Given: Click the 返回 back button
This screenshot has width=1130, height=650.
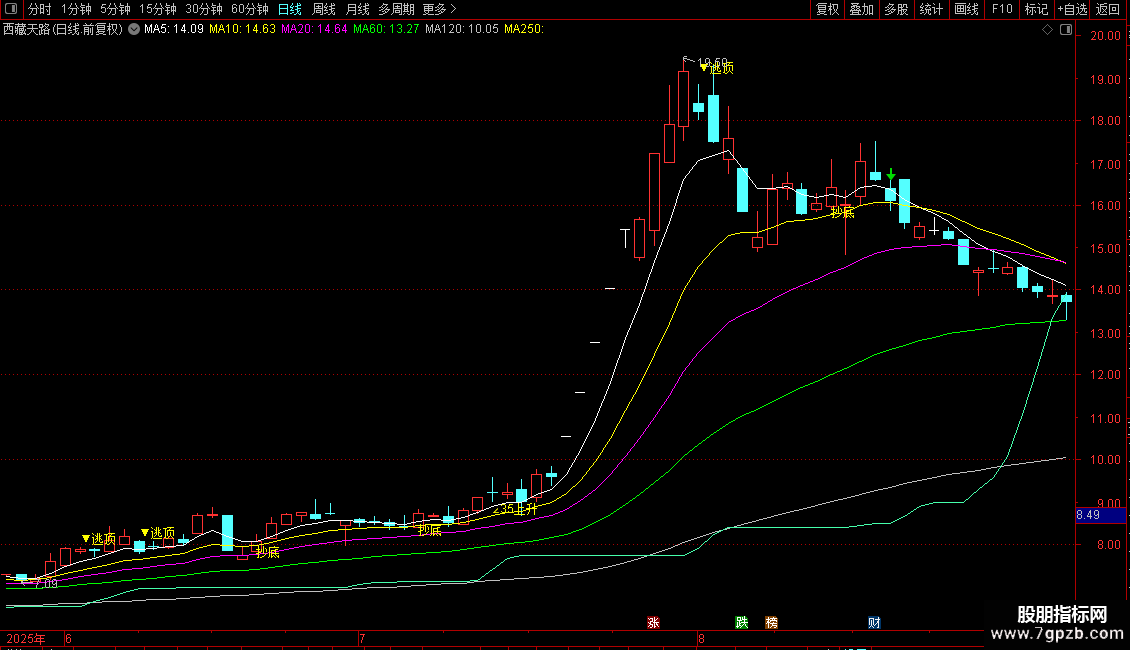Looking at the screenshot, I should point(1108,9).
